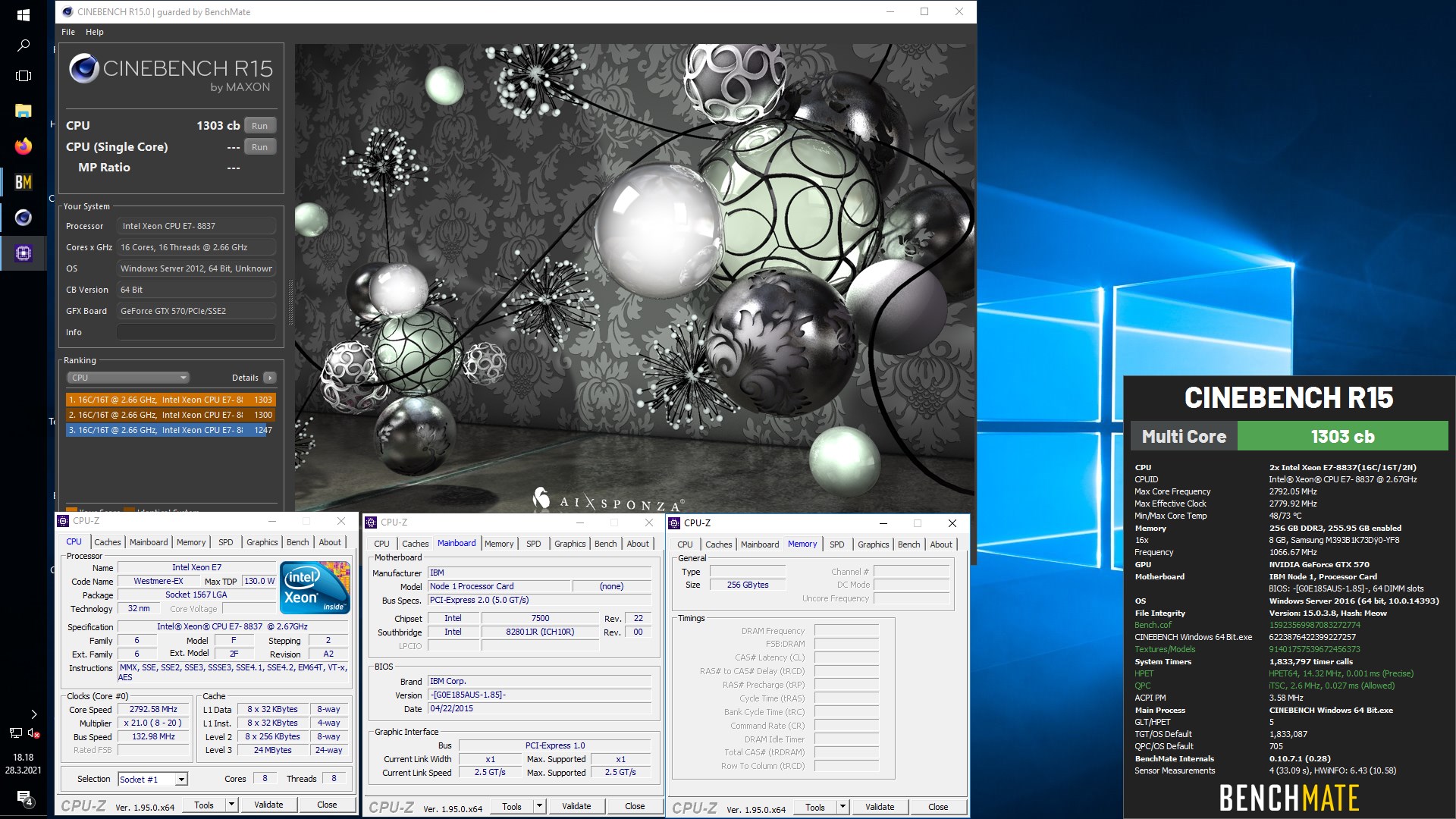The width and height of the screenshot is (1456, 819).
Task: Open the Ranking CPU dropdown
Action: (x=128, y=378)
